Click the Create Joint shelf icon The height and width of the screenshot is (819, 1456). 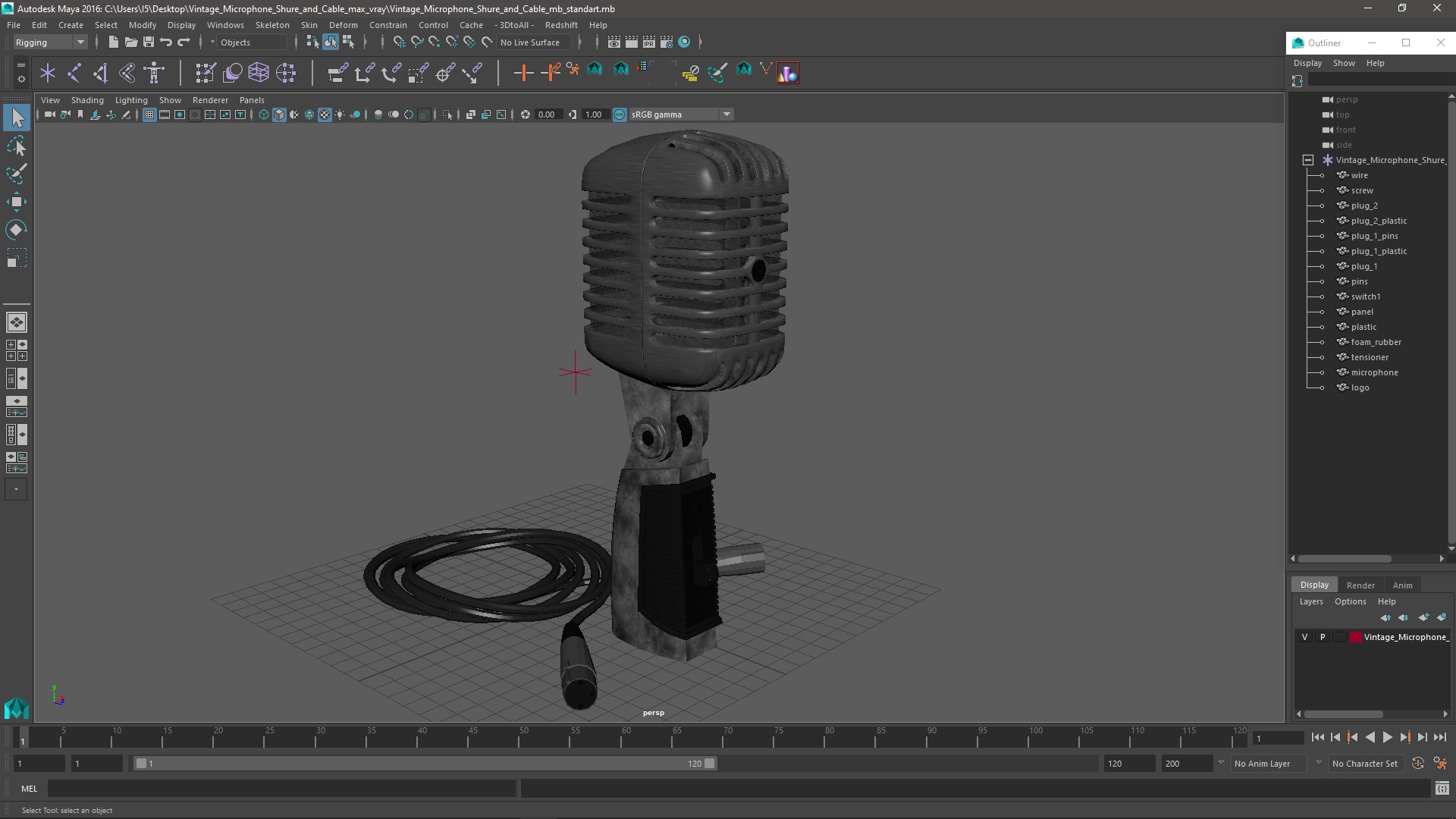pos(74,73)
